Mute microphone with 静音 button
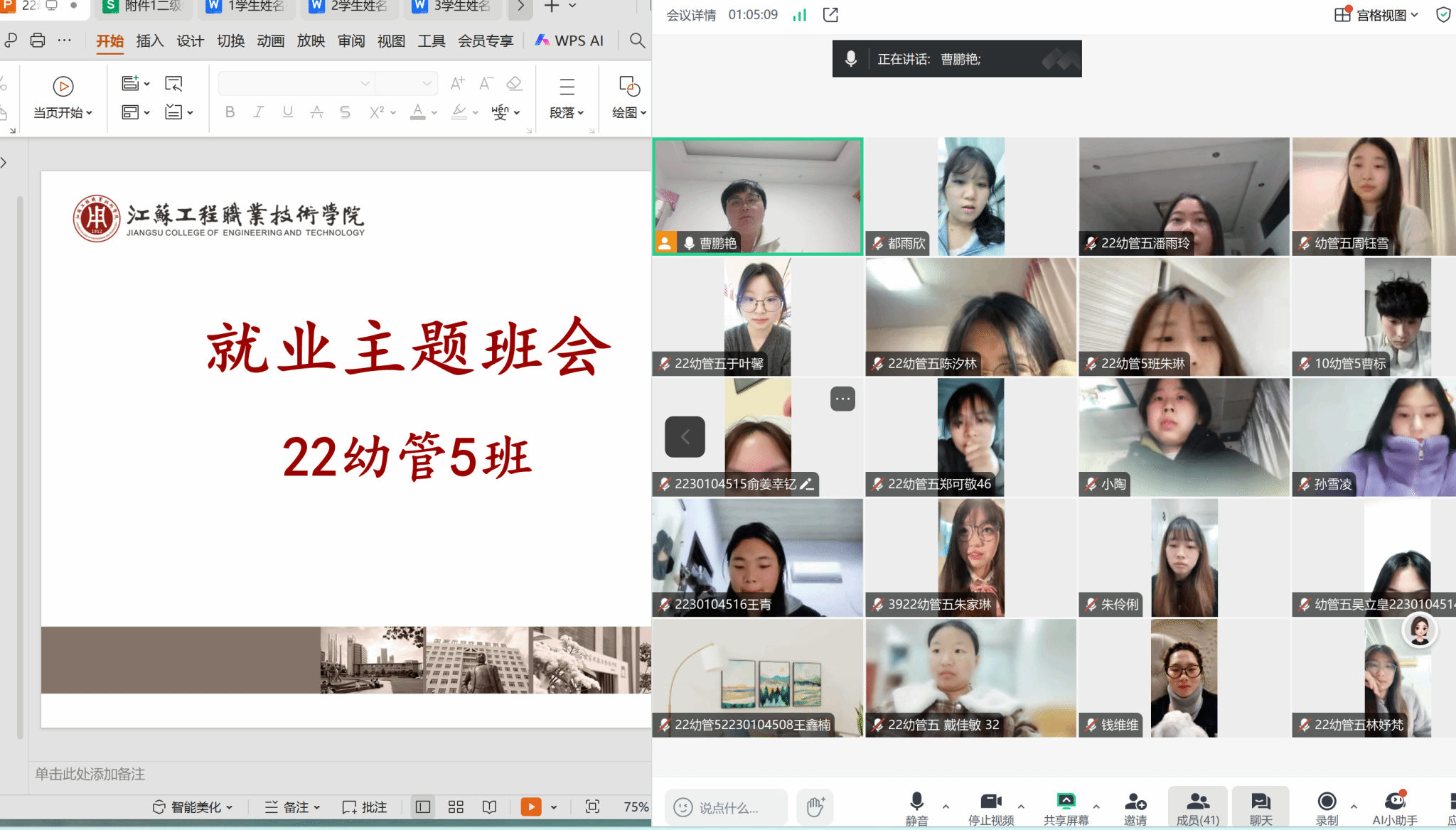The height and width of the screenshot is (830, 1456). click(916, 807)
